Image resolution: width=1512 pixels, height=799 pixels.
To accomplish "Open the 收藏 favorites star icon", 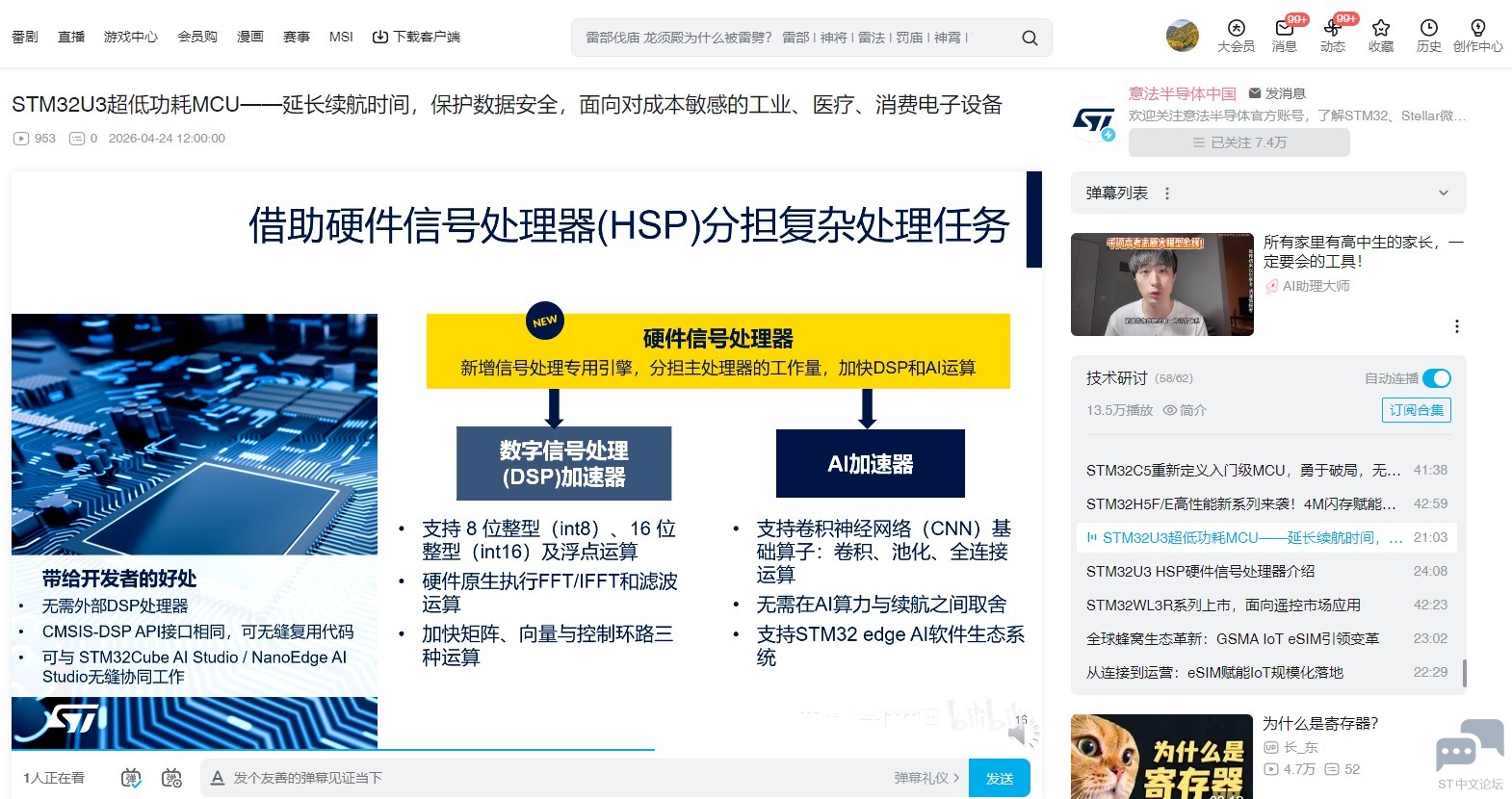I will tap(1381, 29).
